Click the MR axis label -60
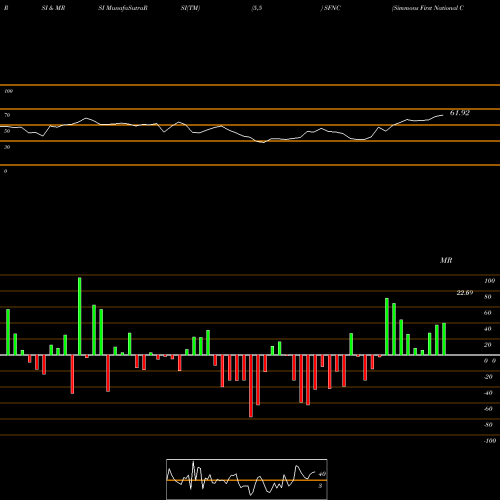Image resolution: width=500 pixels, height=500 pixels. pos(488,409)
